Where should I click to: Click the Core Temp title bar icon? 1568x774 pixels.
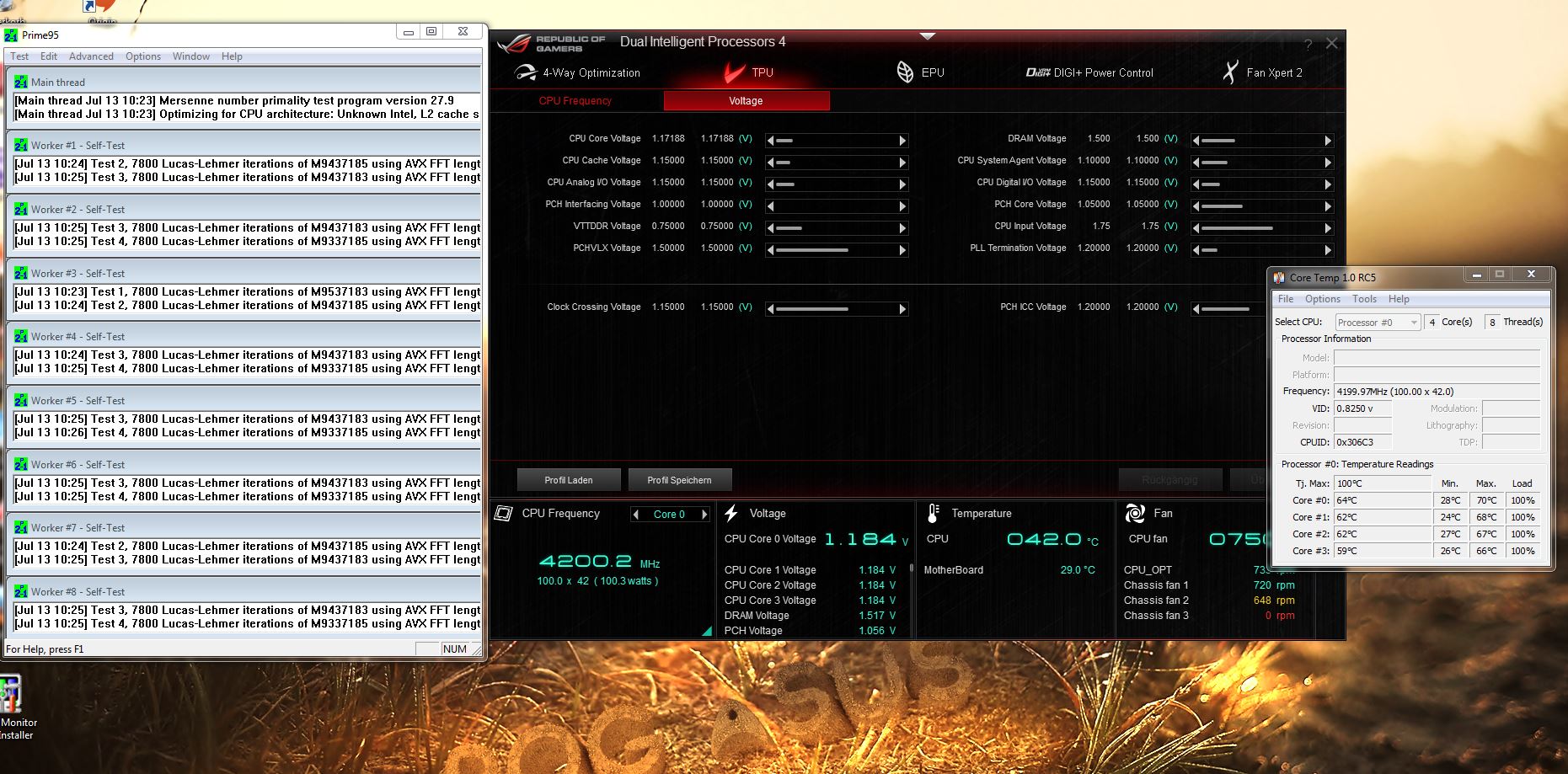[x=1279, y=277]
